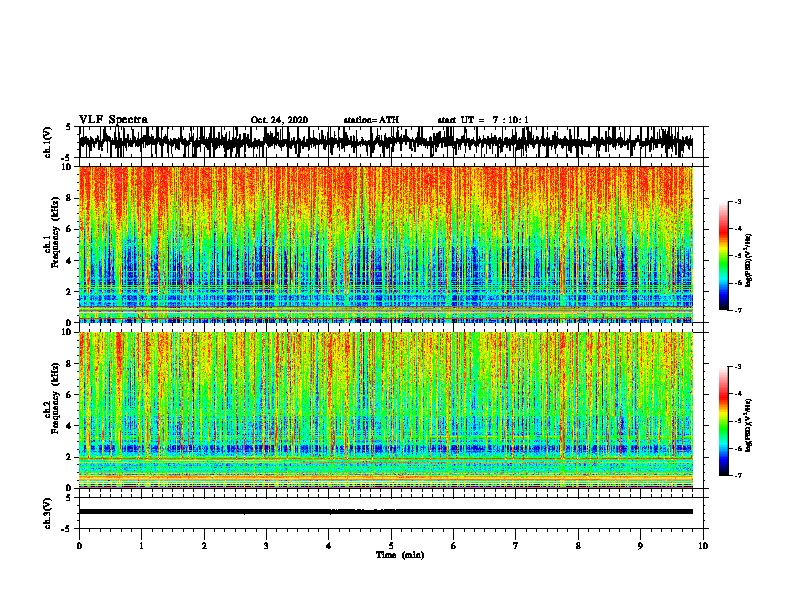Click time axis tick label "2"
Screen dimensions: 792x612
pos(204,546)
